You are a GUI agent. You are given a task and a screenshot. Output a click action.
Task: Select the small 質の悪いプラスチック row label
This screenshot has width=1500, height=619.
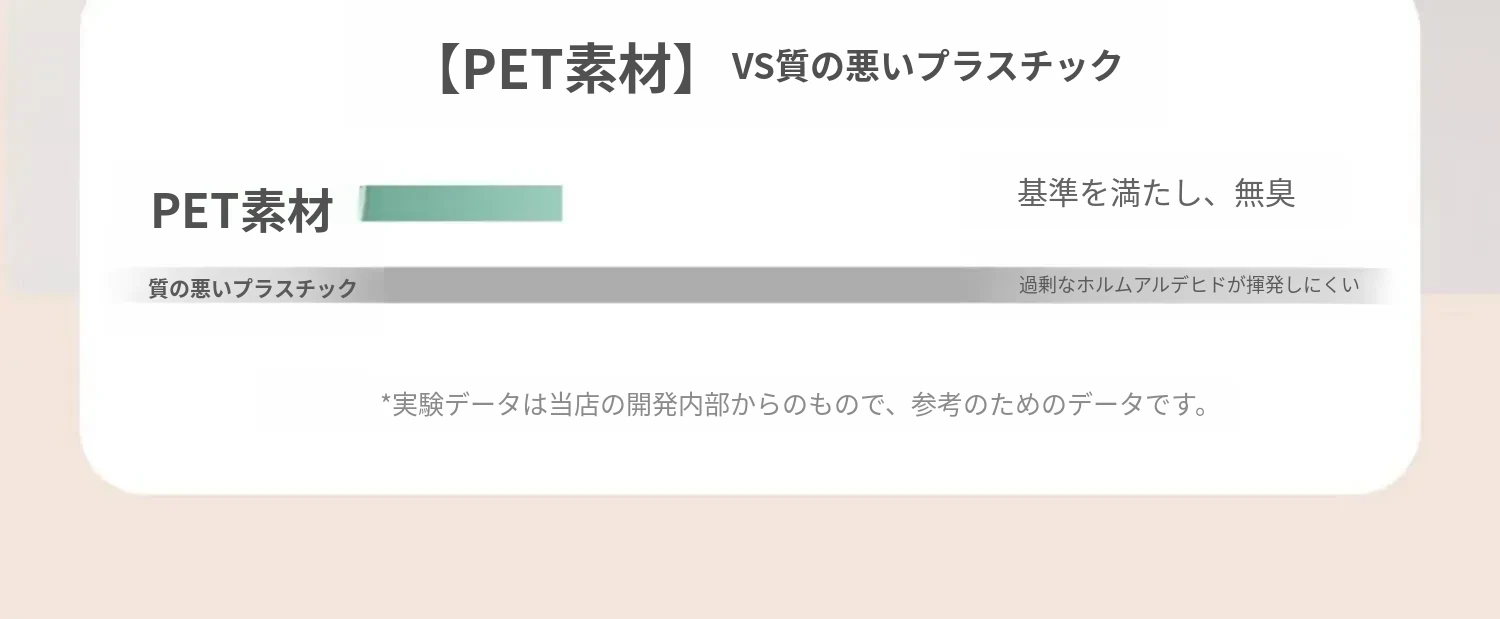pyautogui.click(x=253, y=288)
